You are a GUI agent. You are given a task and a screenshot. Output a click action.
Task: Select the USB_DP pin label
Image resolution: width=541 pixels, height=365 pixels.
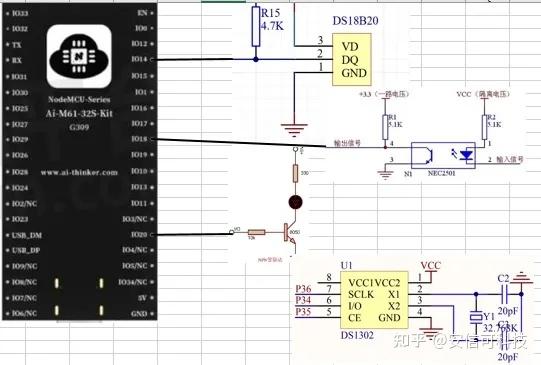click(26, 250)
